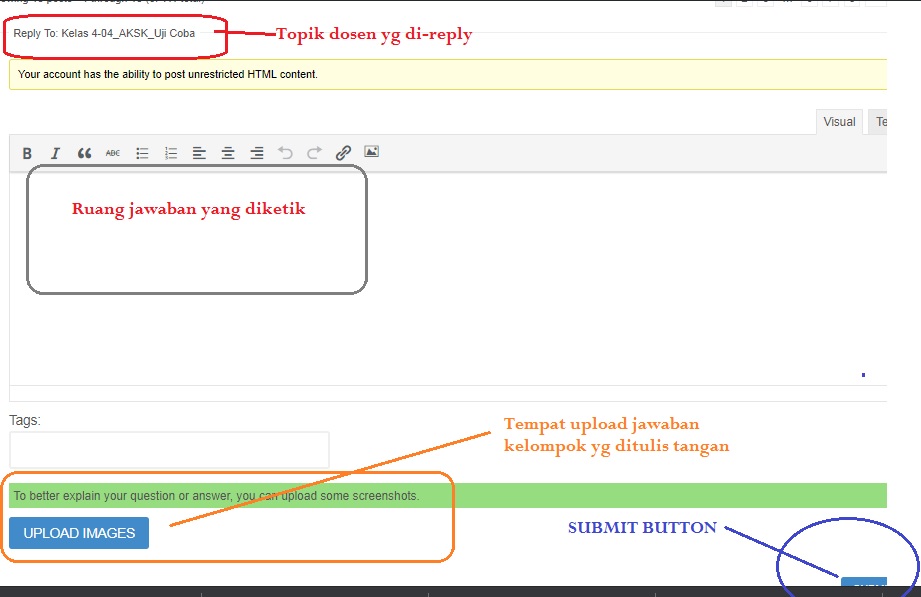Insert a blockquote using the quote icon
Viewport: 921px width, 597px height.
pos(85,153)
